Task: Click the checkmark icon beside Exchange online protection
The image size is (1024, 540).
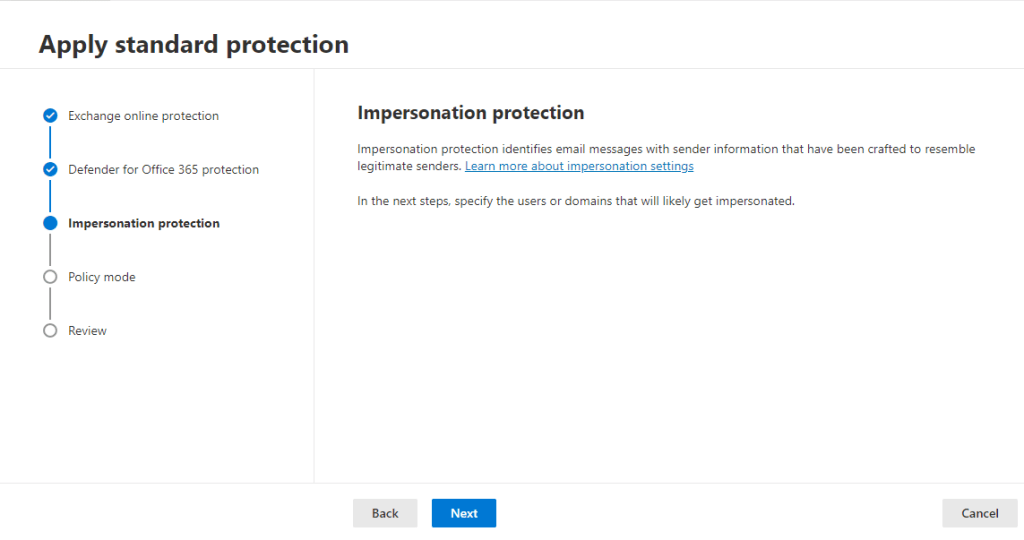Action: [50, 116]
